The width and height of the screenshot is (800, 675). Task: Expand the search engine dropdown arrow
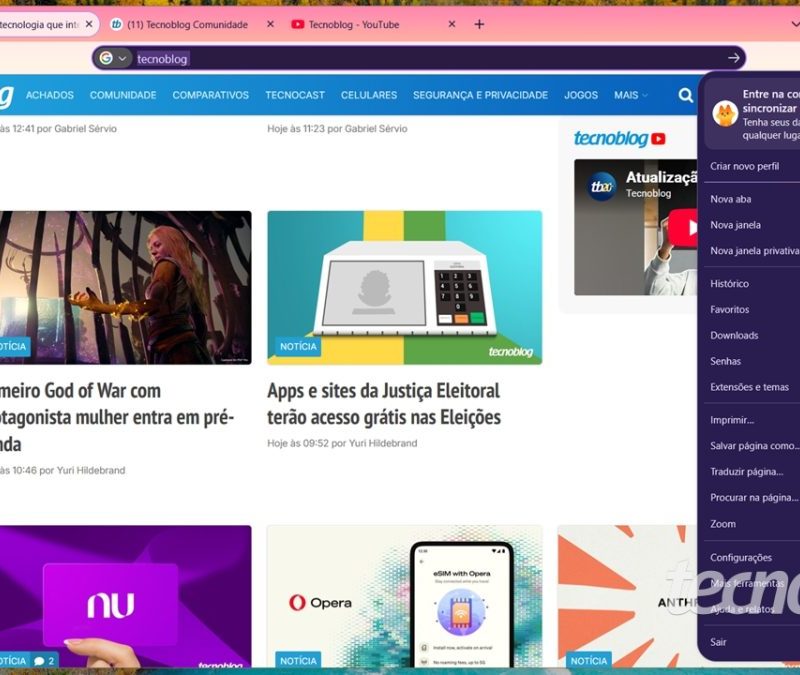(122, 59)
